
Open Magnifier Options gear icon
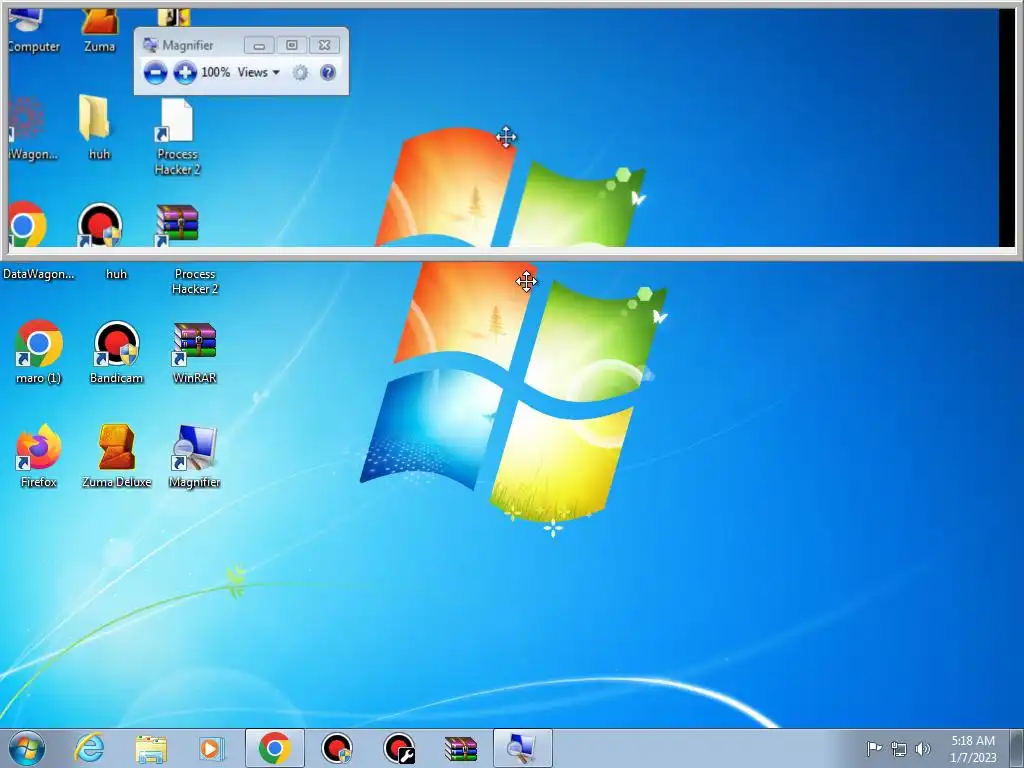tap(300, 72)
